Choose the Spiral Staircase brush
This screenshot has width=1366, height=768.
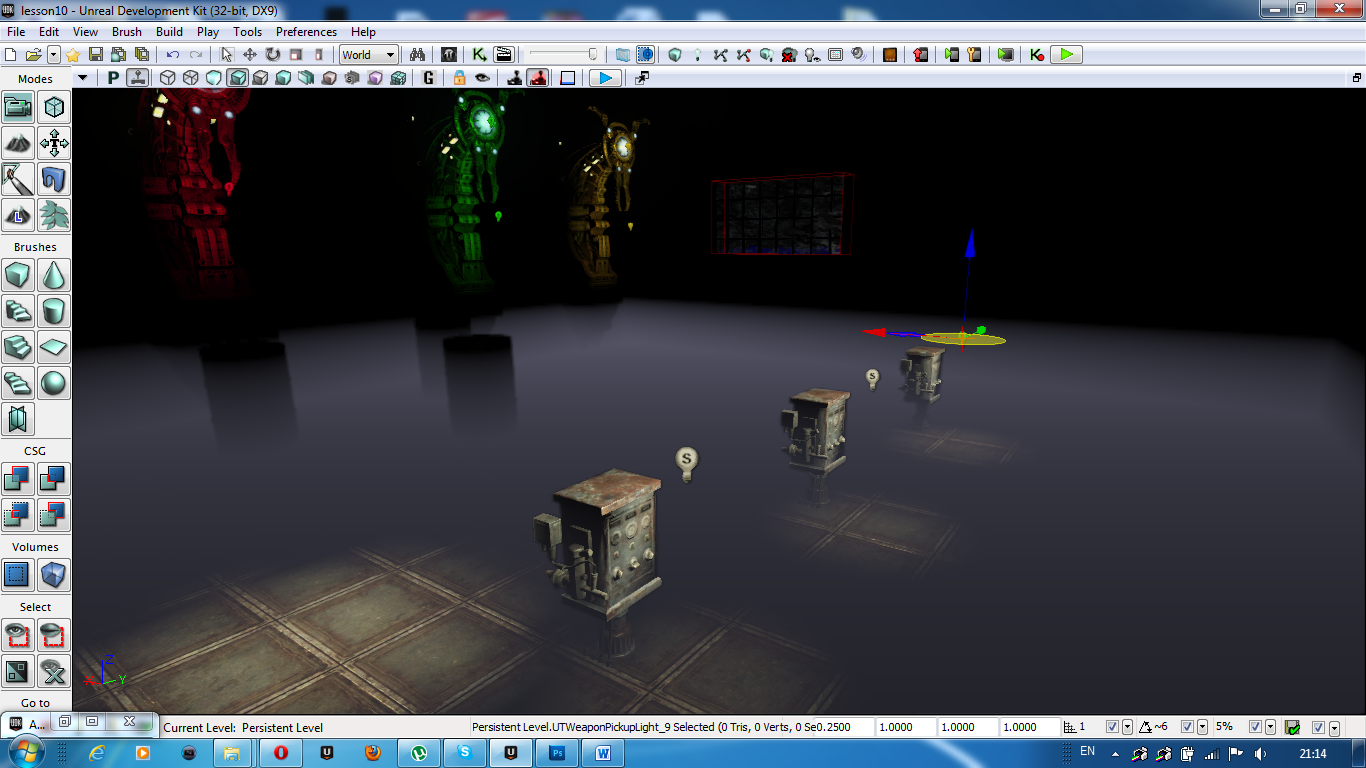pos(19,383)
